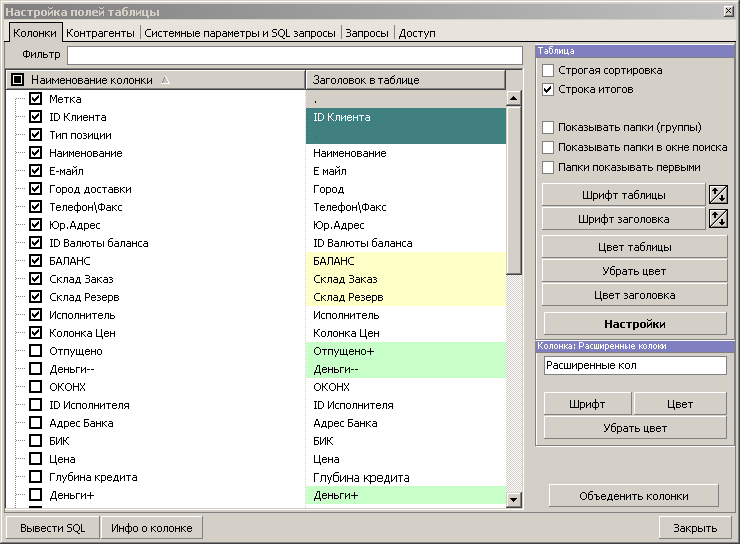Enable Строгая сортировка checkbox
Viewport: 740px width, 544px height.
tap(548, 70)
